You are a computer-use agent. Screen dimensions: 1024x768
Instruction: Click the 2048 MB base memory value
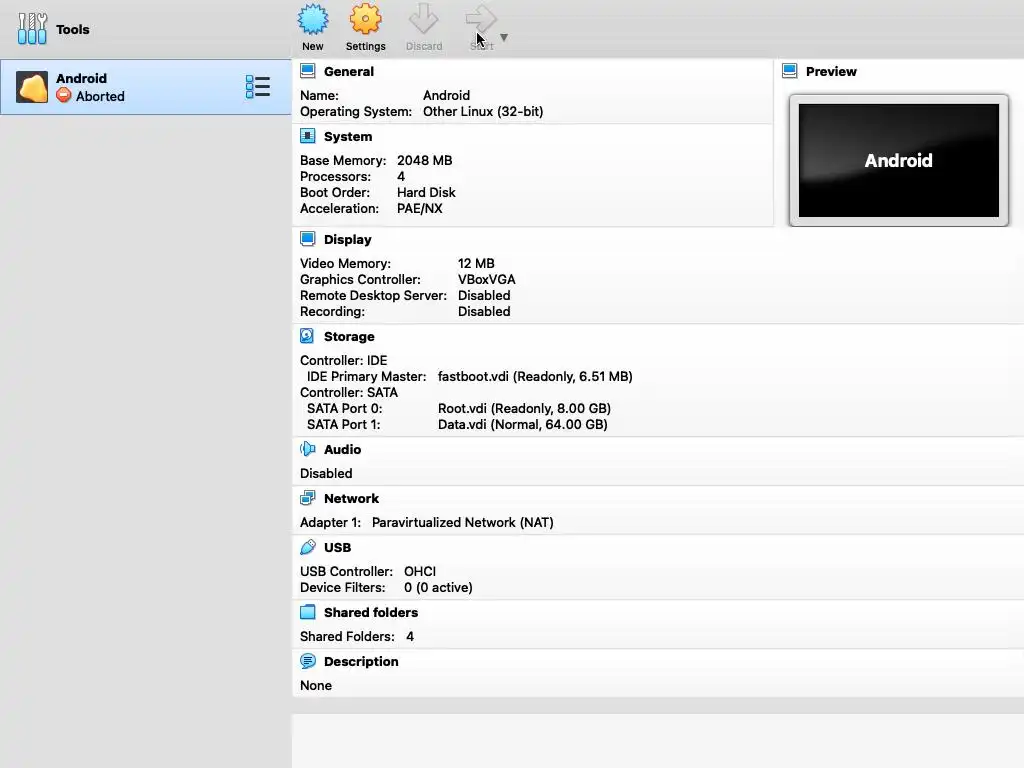click(x=424, y=161)
